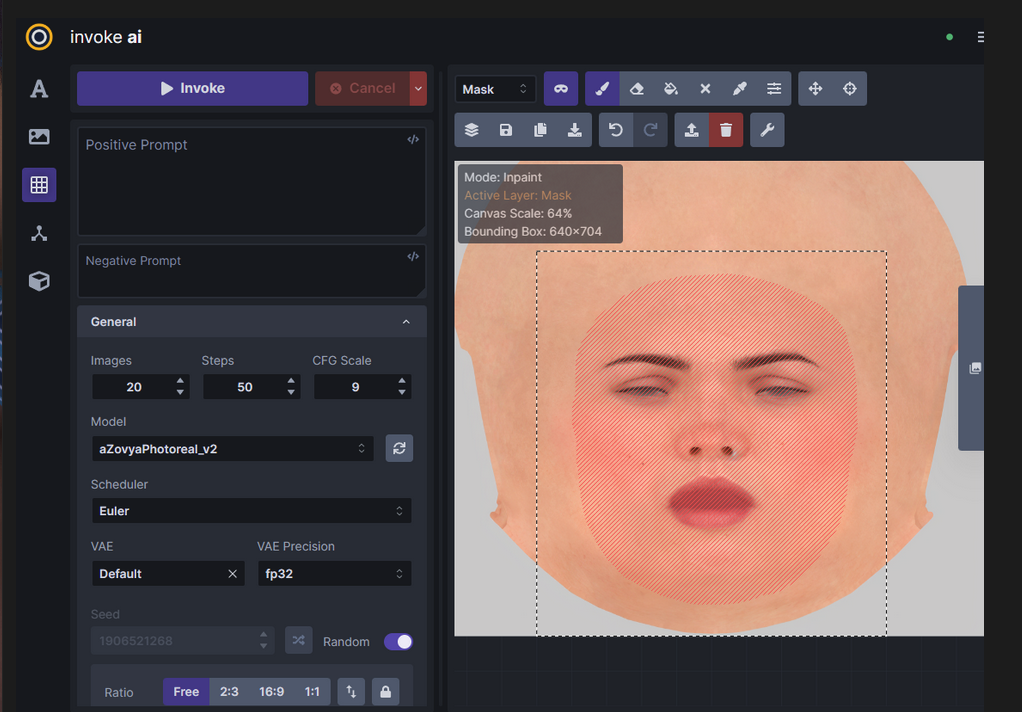
Task: Select the brush tool in canvas toolbar
Action: (x=602, y=89)
